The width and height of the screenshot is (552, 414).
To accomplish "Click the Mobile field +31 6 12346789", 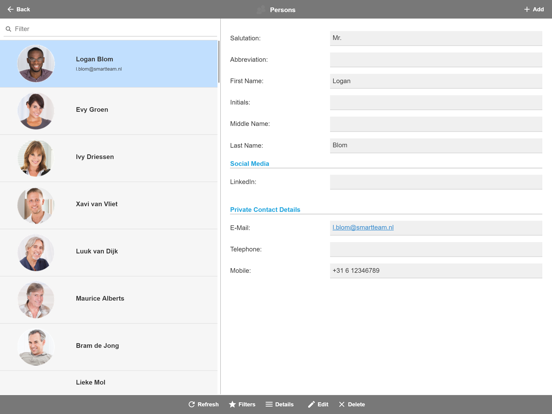I will click(x=436, y=271).
